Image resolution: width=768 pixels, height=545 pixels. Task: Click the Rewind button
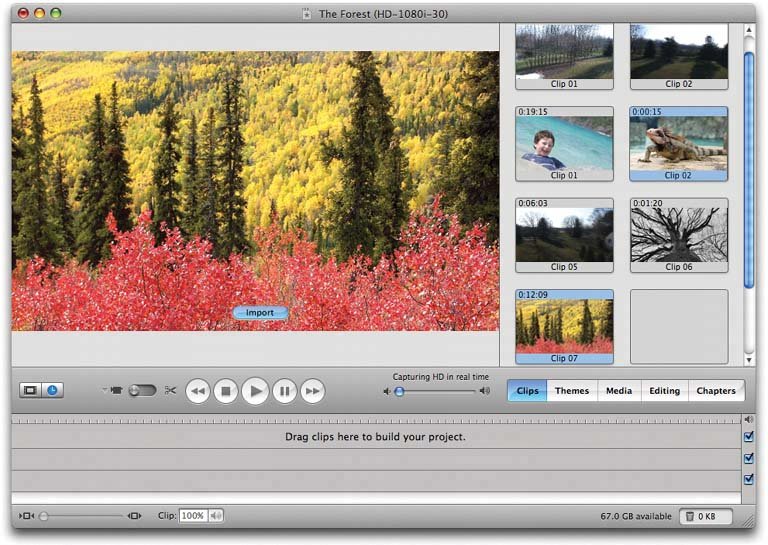pos(198,392)
